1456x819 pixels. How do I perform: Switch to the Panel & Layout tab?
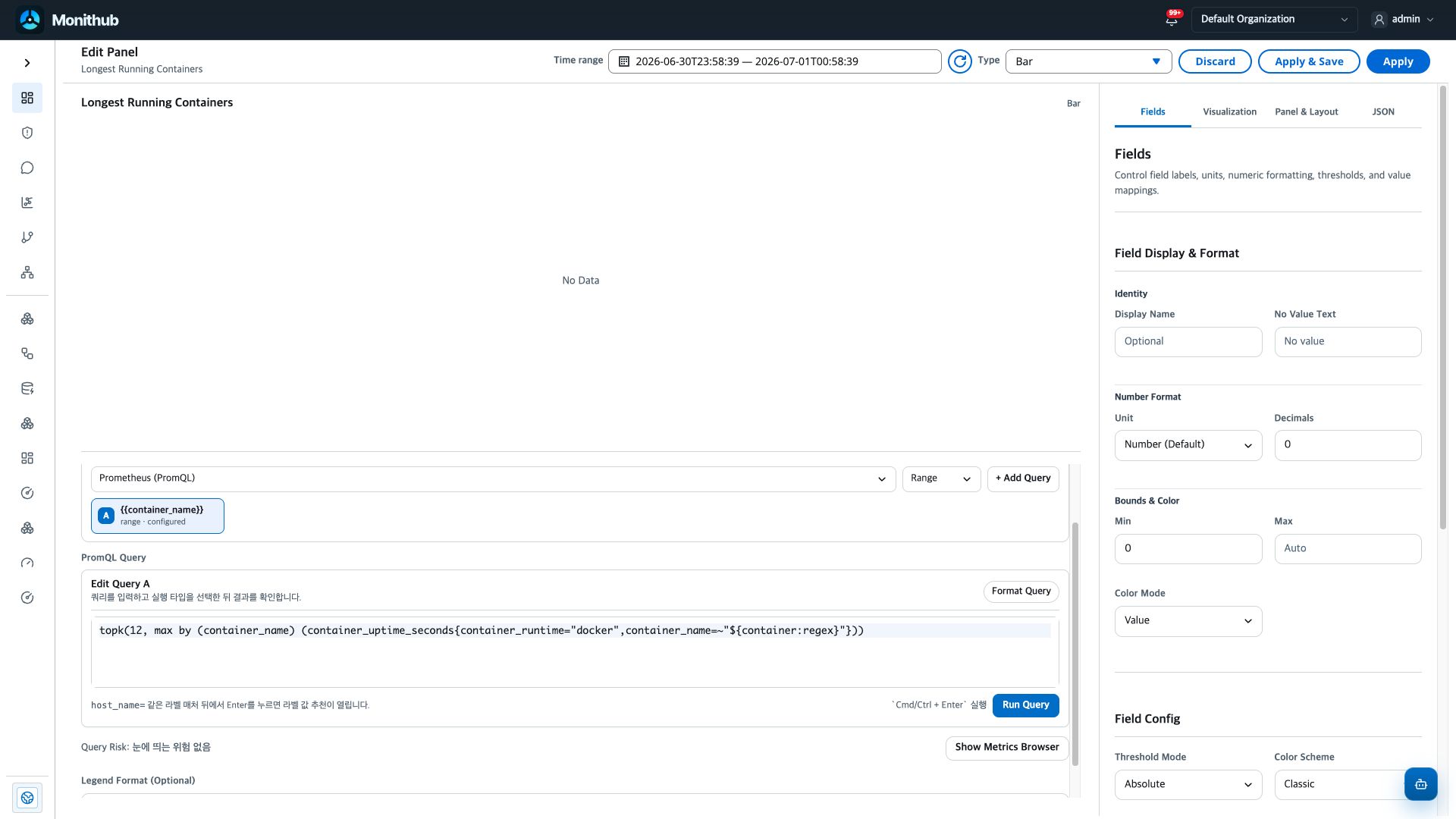tap(1306, 111)
